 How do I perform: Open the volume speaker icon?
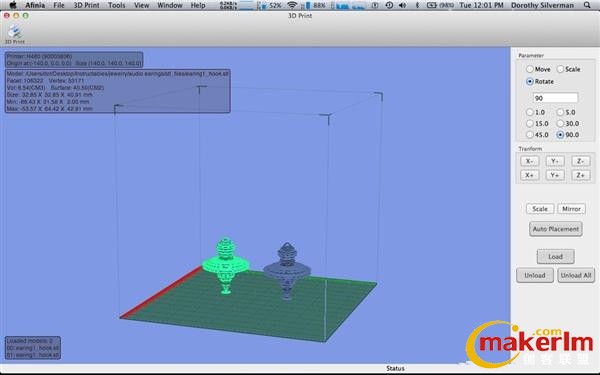tap(403, 5)
